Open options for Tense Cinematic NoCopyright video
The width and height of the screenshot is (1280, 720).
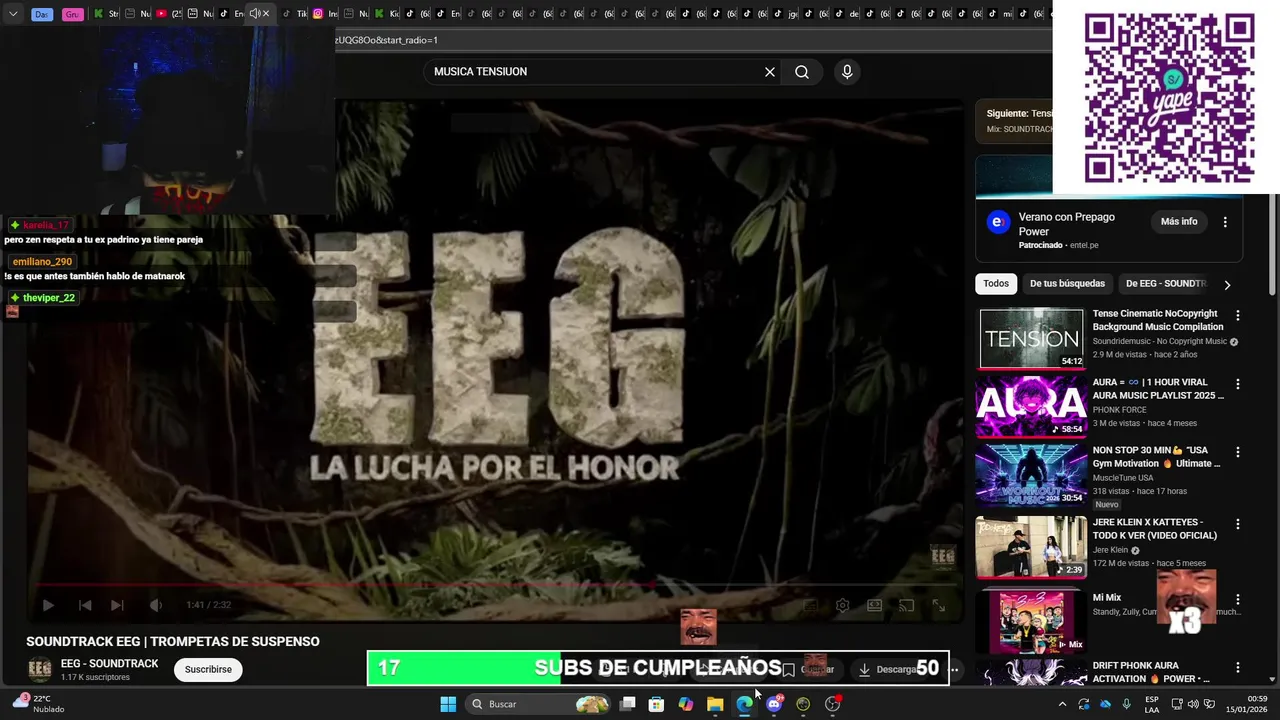point(1237,316)
